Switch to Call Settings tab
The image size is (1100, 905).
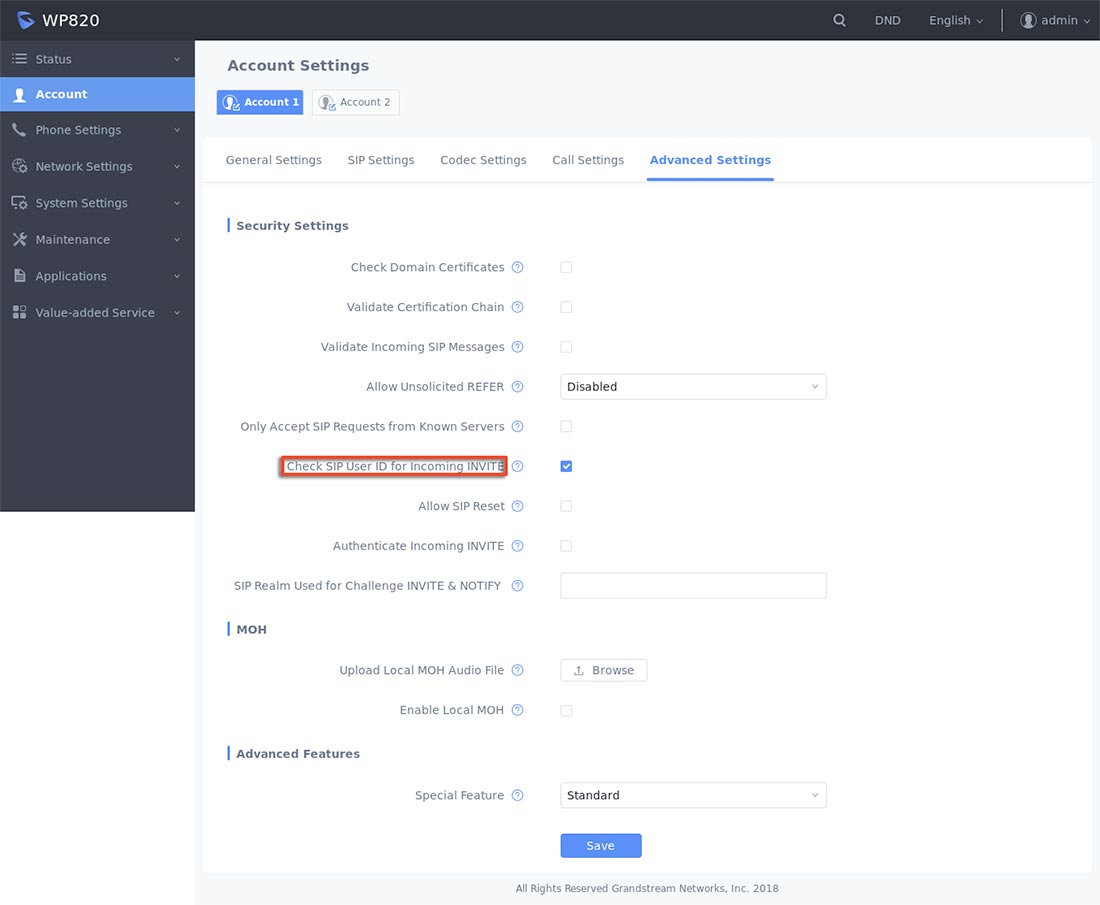click(x=588, y=160)
